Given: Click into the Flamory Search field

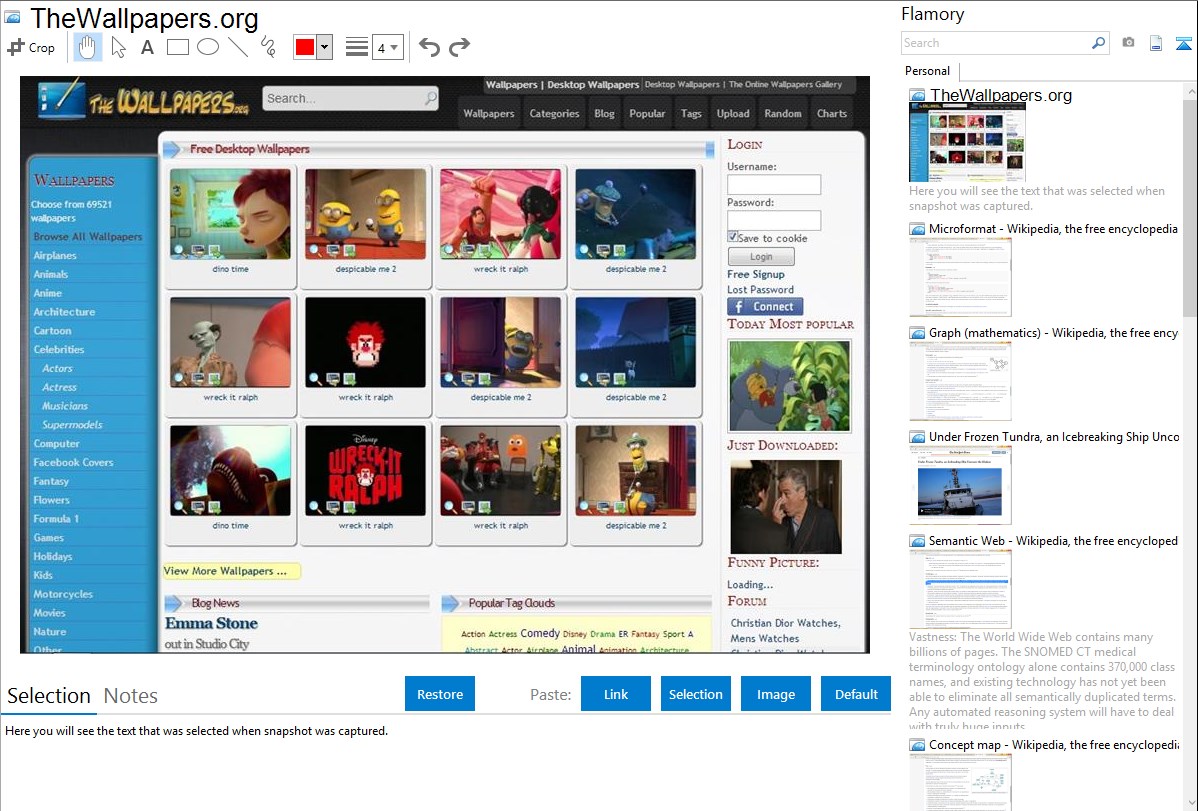Looking at the screenshot, I should pyautogui.click(x=996, y=43).
